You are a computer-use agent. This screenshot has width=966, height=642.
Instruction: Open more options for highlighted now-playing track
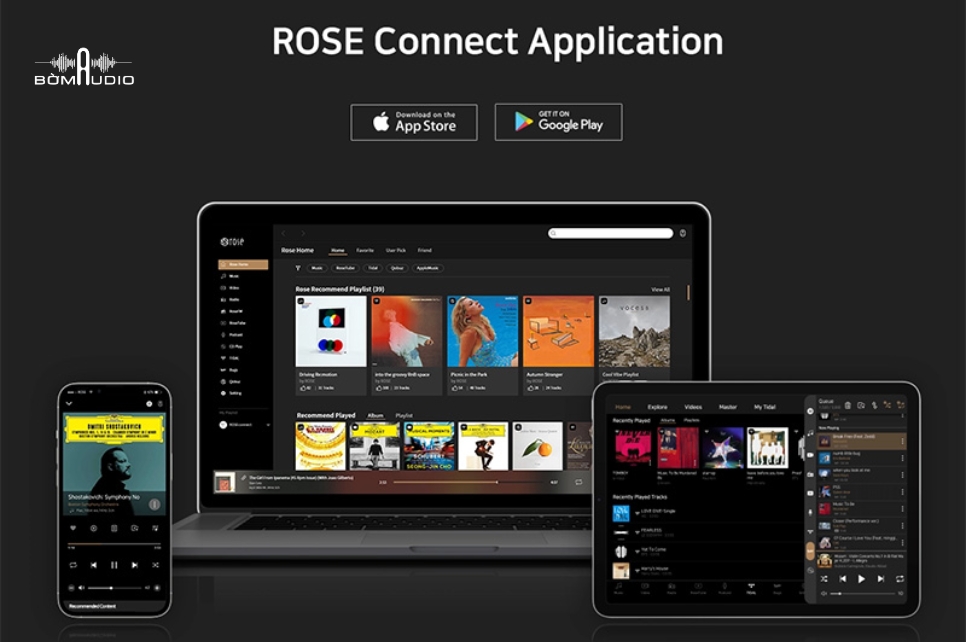(x=903, y=441)
